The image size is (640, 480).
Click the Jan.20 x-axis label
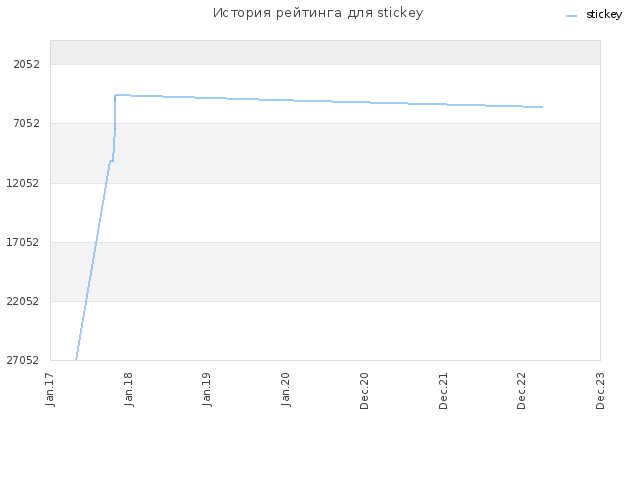(x=286, y=389)
